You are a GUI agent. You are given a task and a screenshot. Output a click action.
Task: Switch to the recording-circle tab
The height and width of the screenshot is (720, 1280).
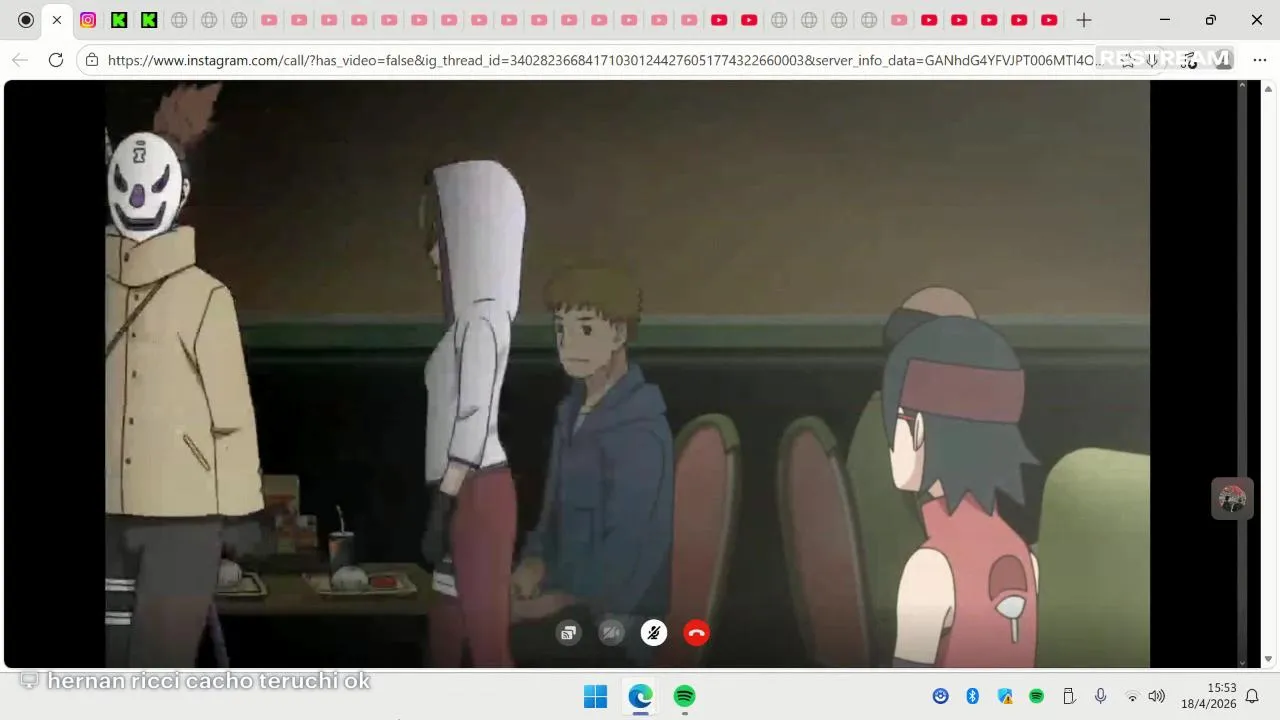(x=26, y=20)
